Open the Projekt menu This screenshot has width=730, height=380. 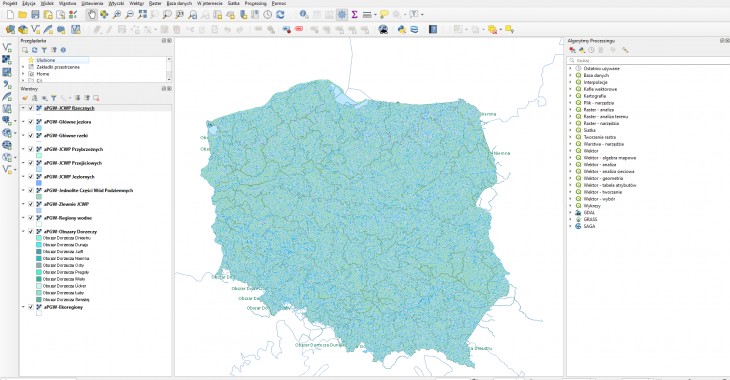[10, 3]
